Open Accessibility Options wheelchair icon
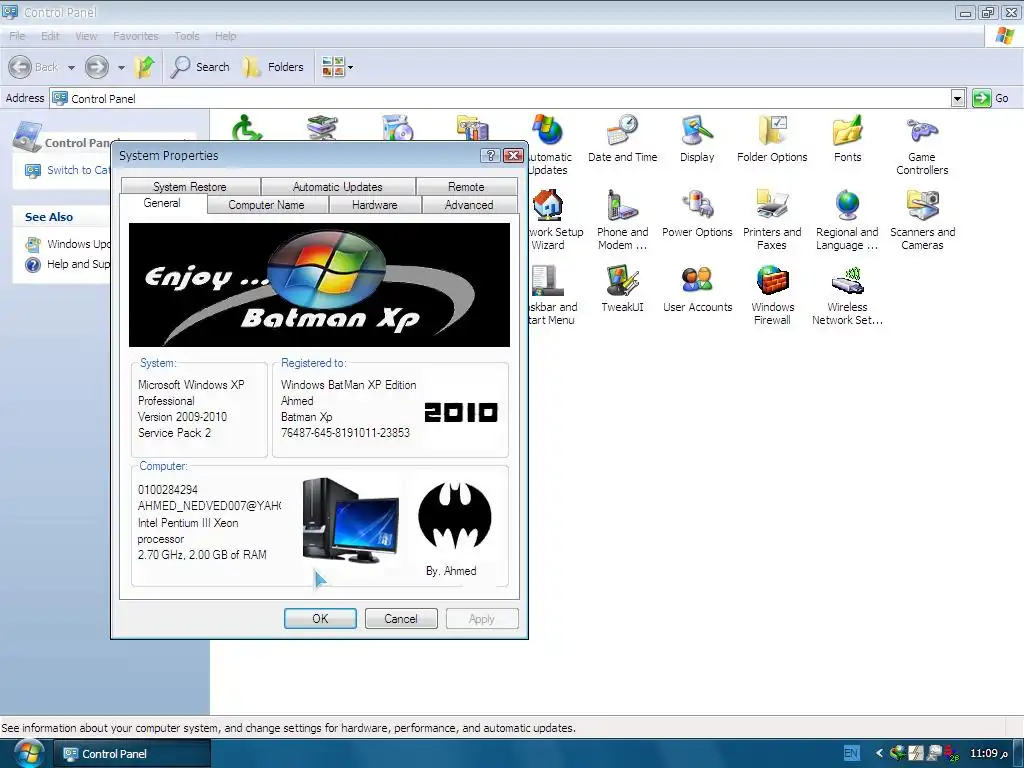This screenshot has width=1024, height=768. [x=248, y=127]
